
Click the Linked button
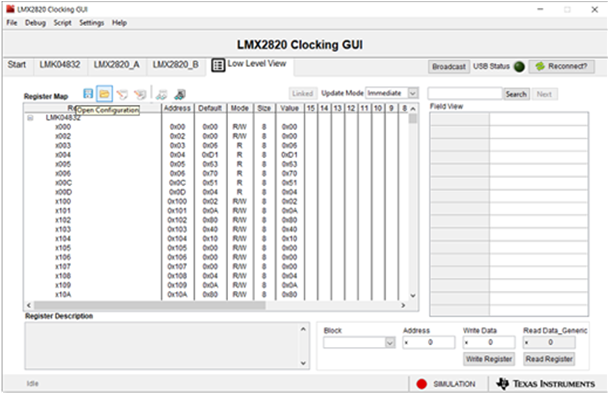coord(303,93)
